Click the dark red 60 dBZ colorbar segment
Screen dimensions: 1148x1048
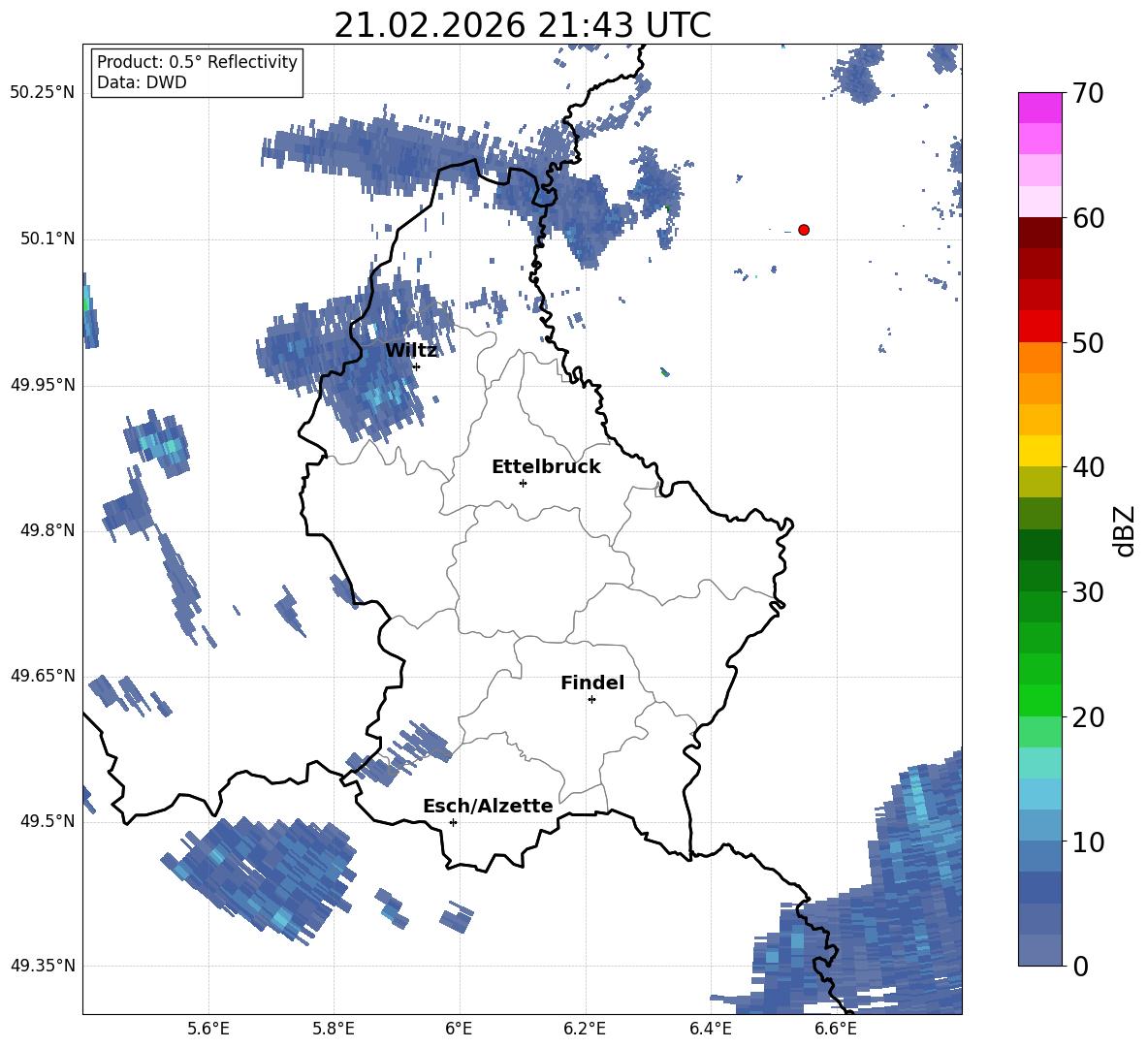[x=1039, y=233]
